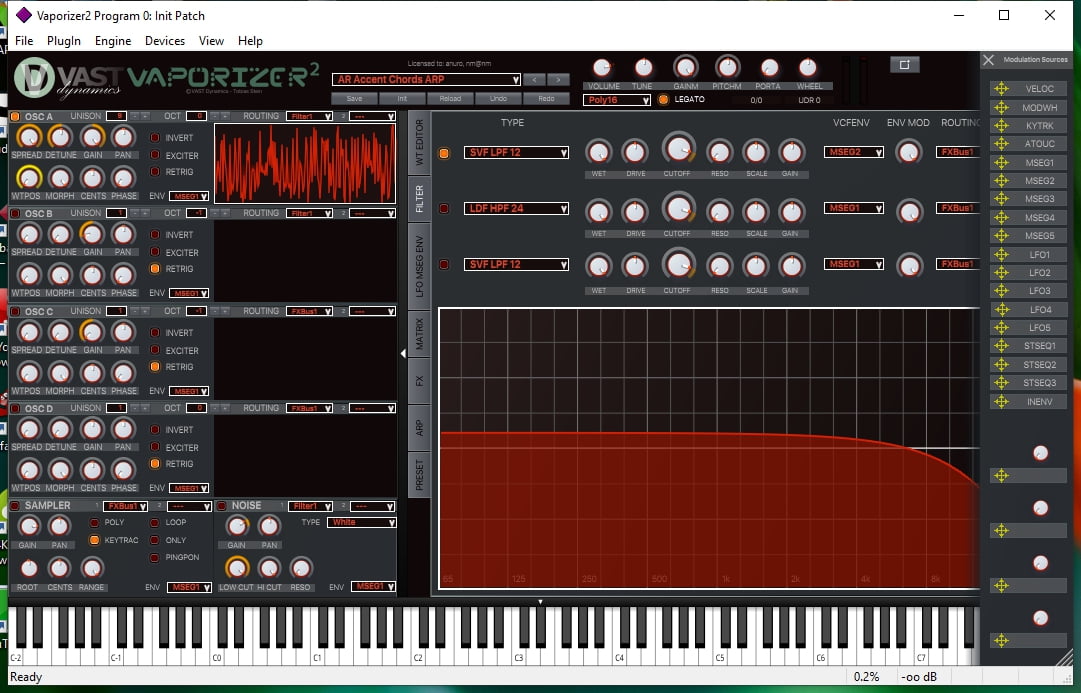Click the STSEQ2 modulation source drag icon
The width and height of the screenshot is (1081, 693).
[x=1001, y=364]
